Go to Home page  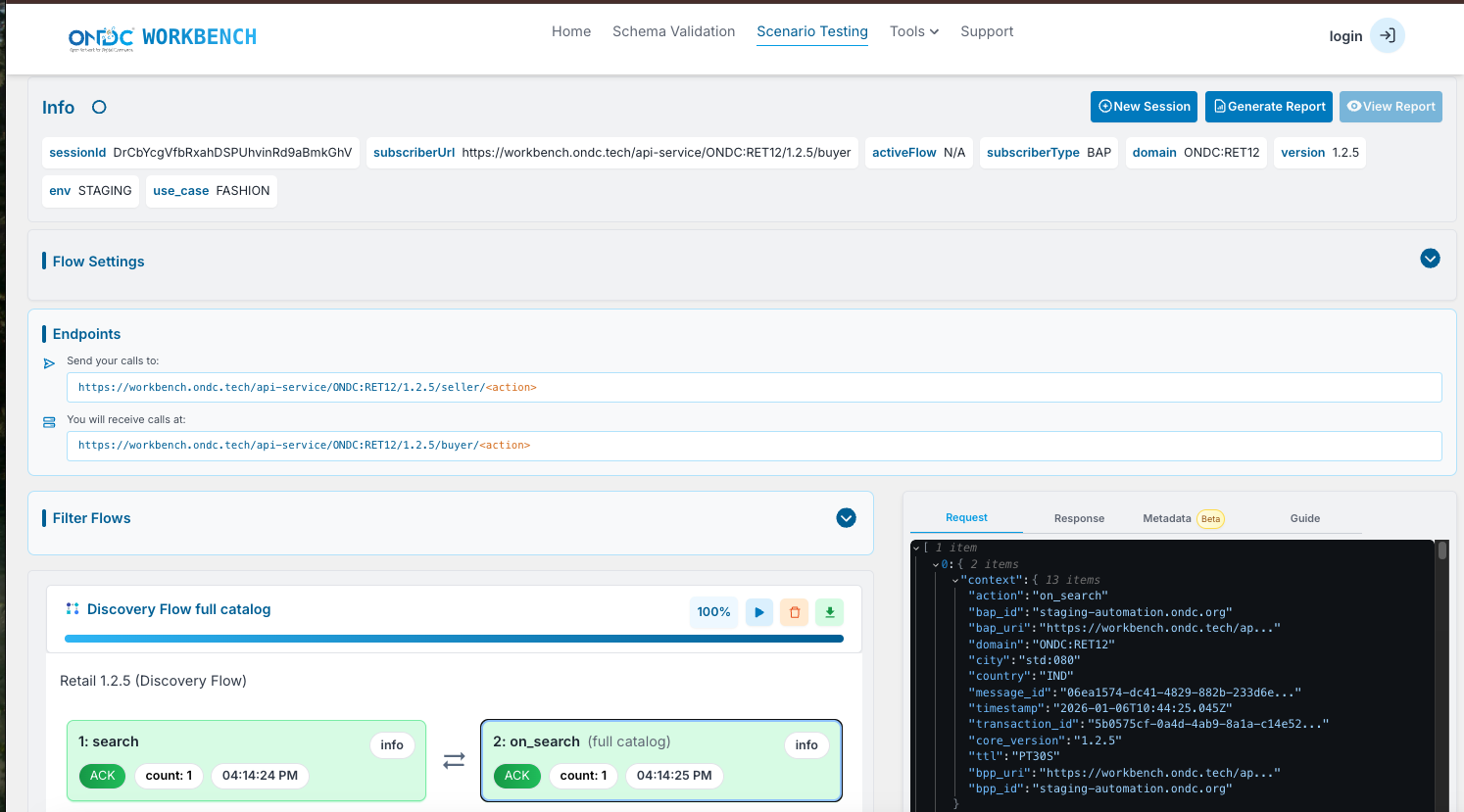571,31
